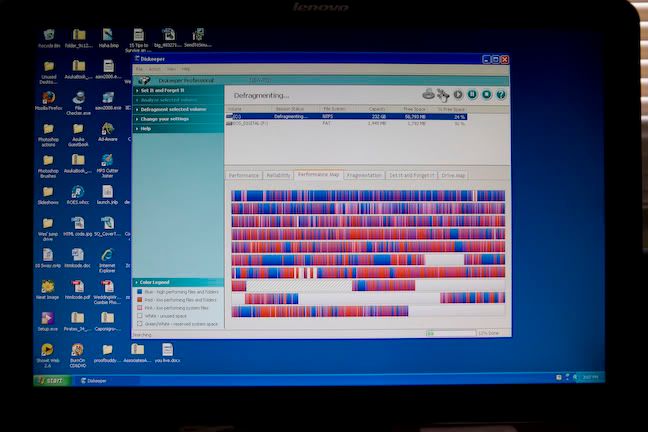Click Analyze selected volume in the sidebar
This screenshot has width=648, height=432.
(169, 100)
